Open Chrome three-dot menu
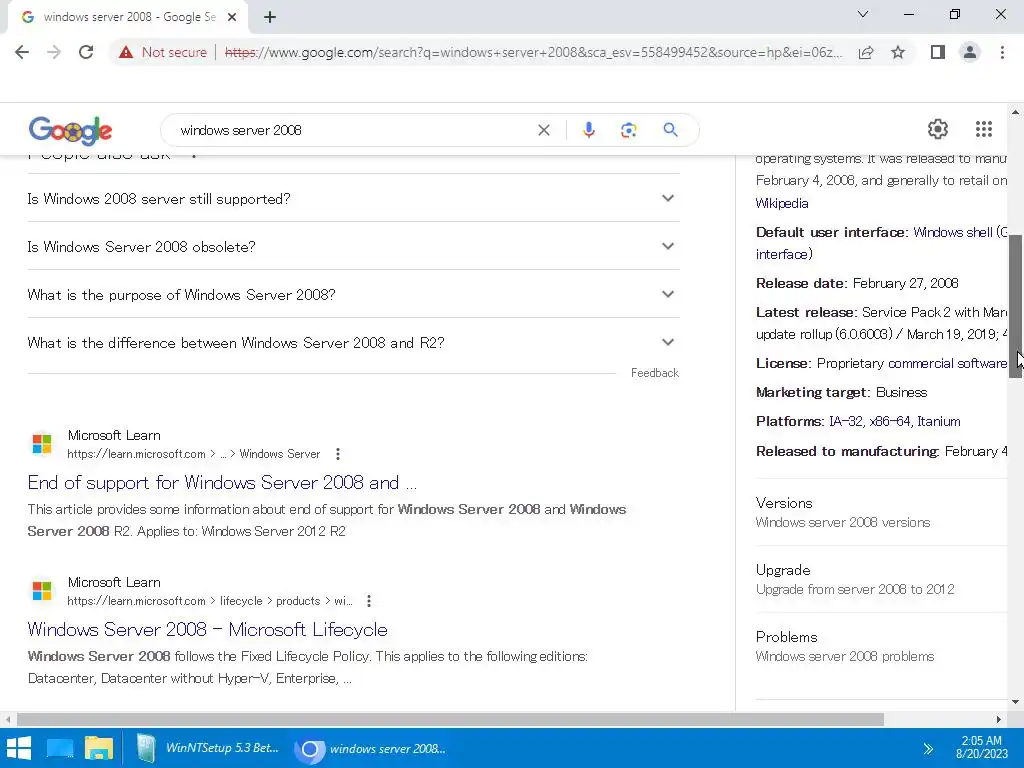The height and width of the screenshot is (768, 1024). tap(1002, 52)
